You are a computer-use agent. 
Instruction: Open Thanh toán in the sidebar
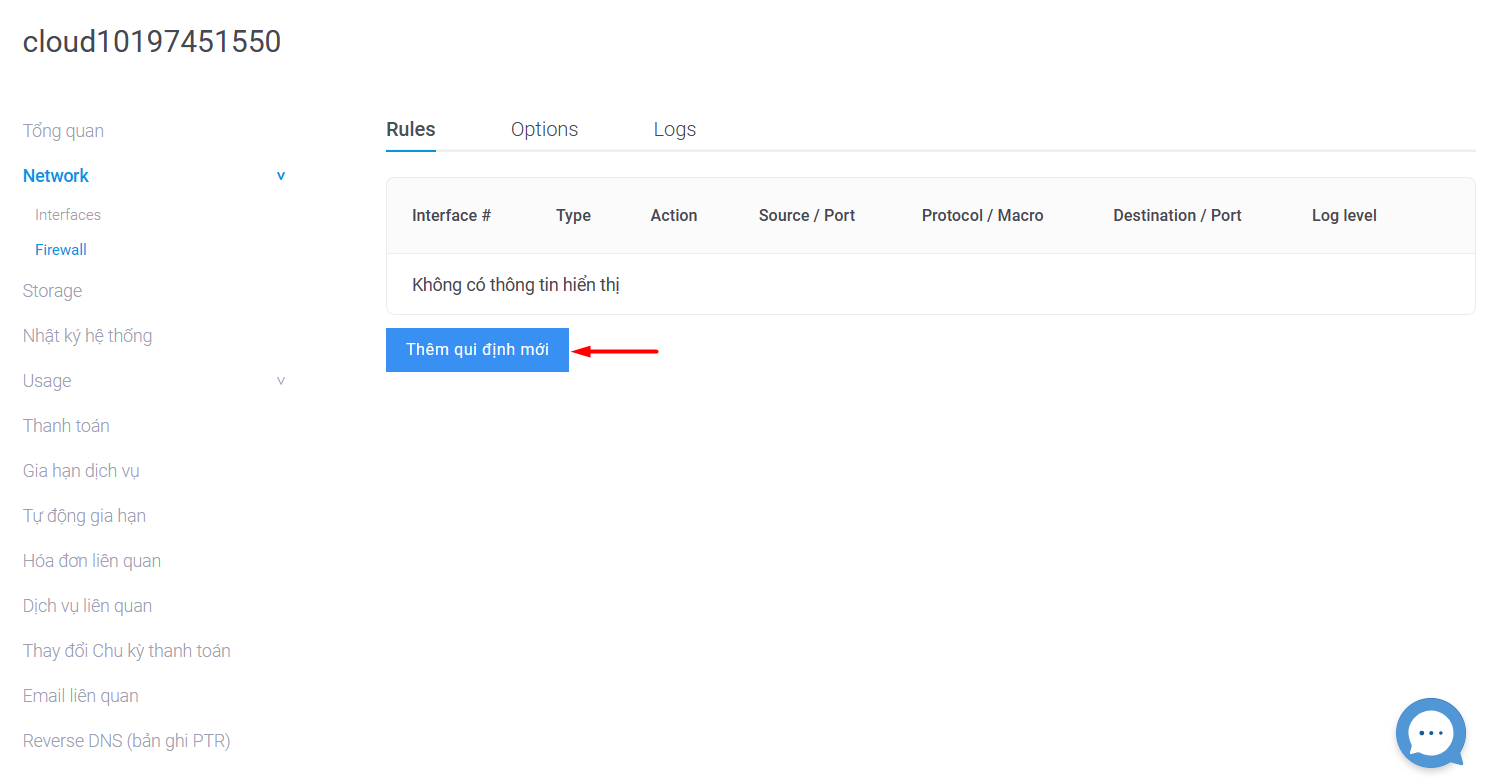point(66,426)
